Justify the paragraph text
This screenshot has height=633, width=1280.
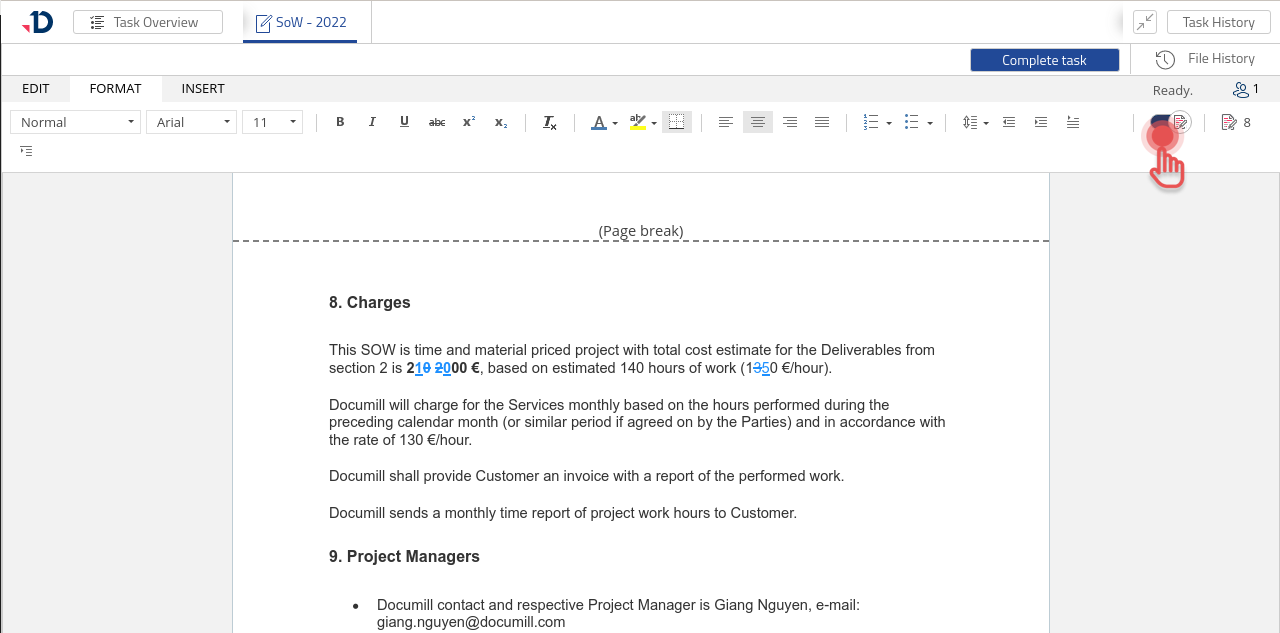click(822, 122)
